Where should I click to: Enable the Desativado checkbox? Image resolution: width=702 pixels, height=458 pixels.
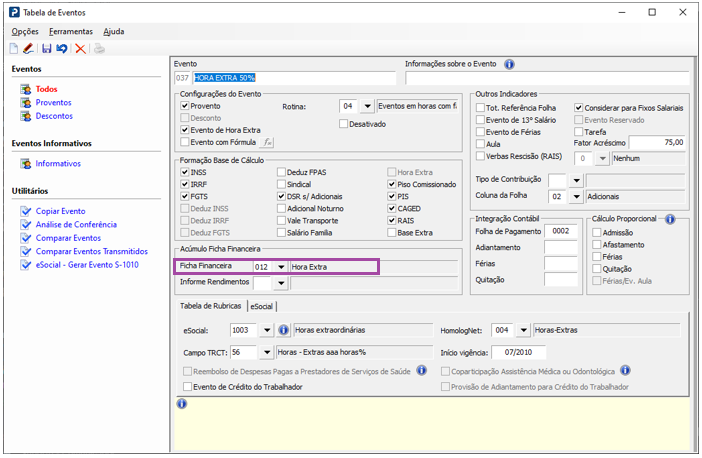tap(344, 124)
